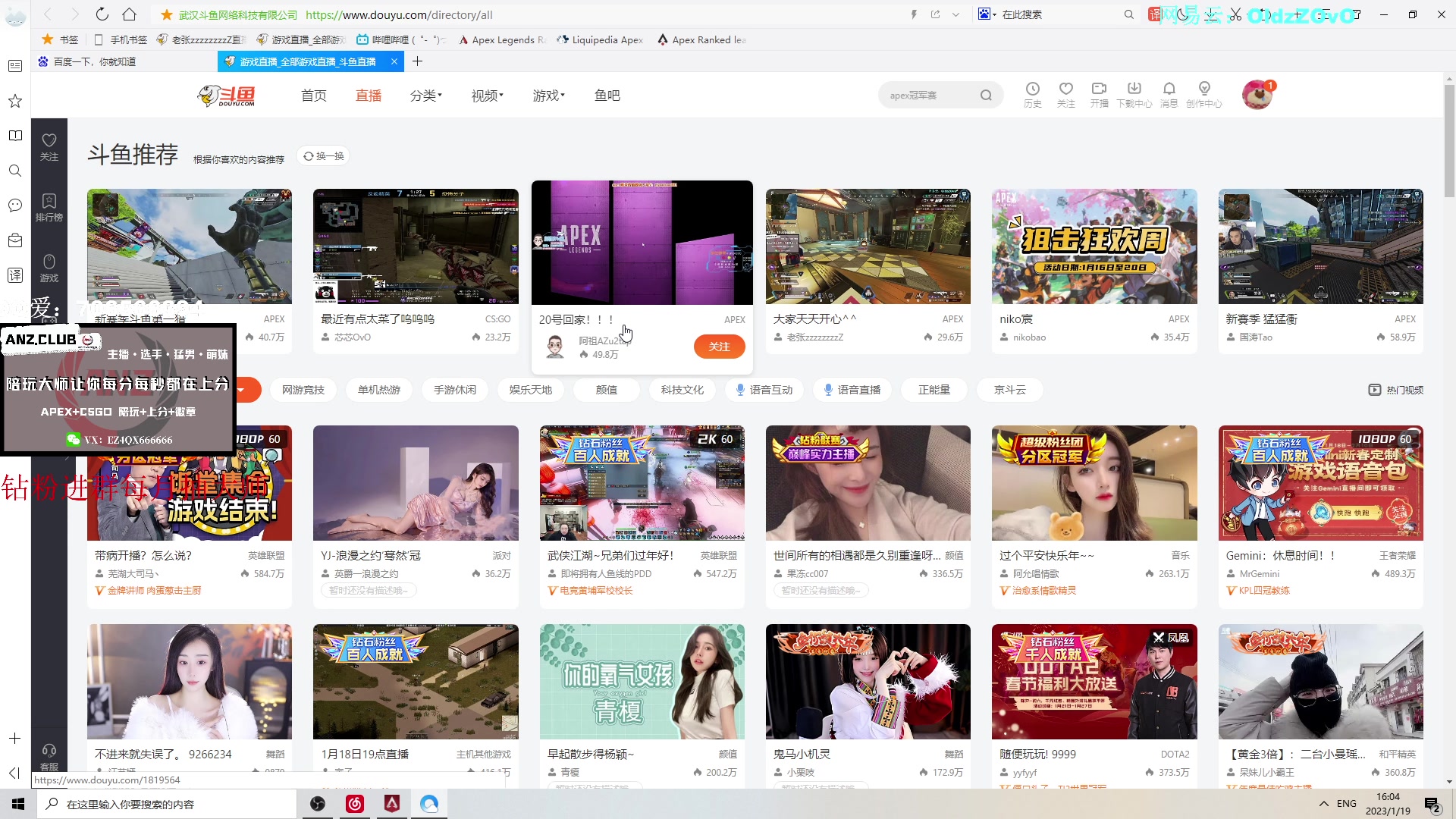1456x819 pixels.
Task: Open 客服 headset icon in dark sidebar
Action: [x=49, y=757]
